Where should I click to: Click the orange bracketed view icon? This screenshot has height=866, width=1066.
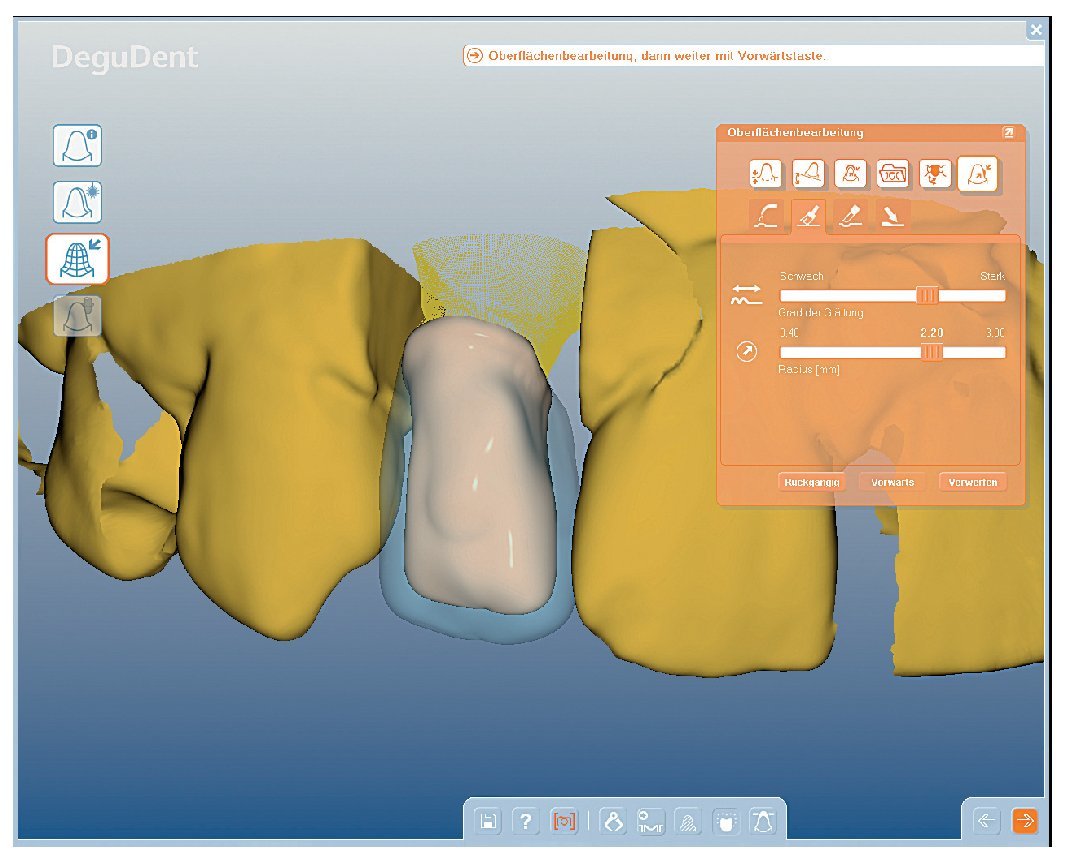click(x=565, y=822)
